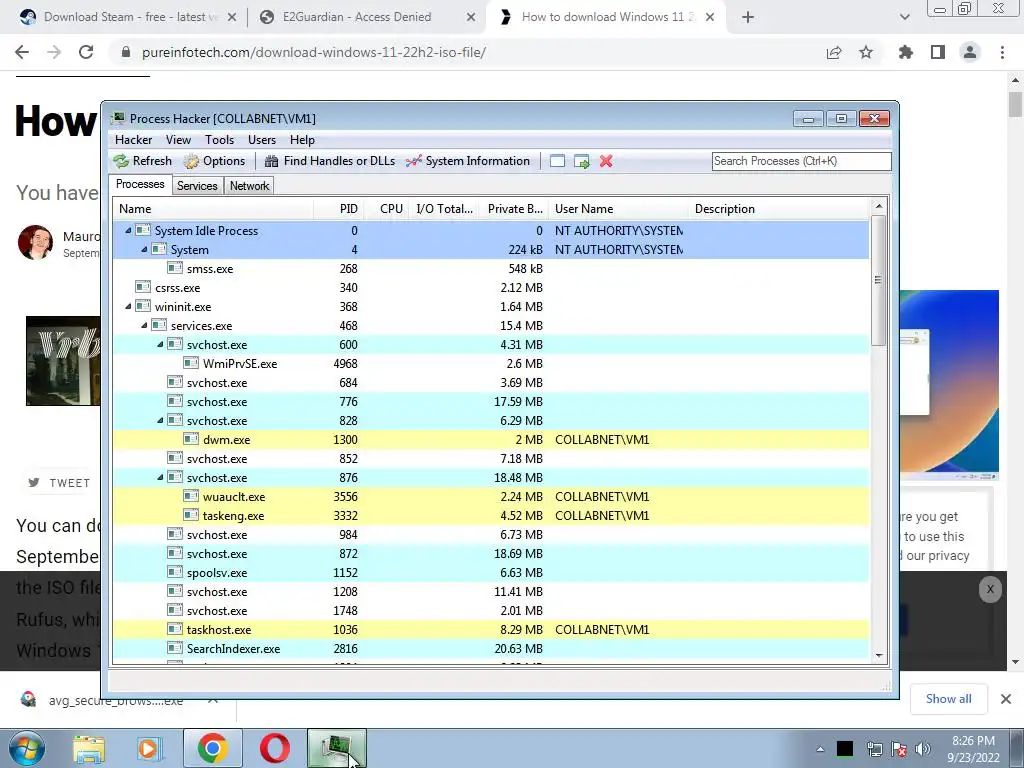Viewport: 1024px width, 768px height.
Task: Open Chrome tab search dropdown arrow
Action: [904, 17]
